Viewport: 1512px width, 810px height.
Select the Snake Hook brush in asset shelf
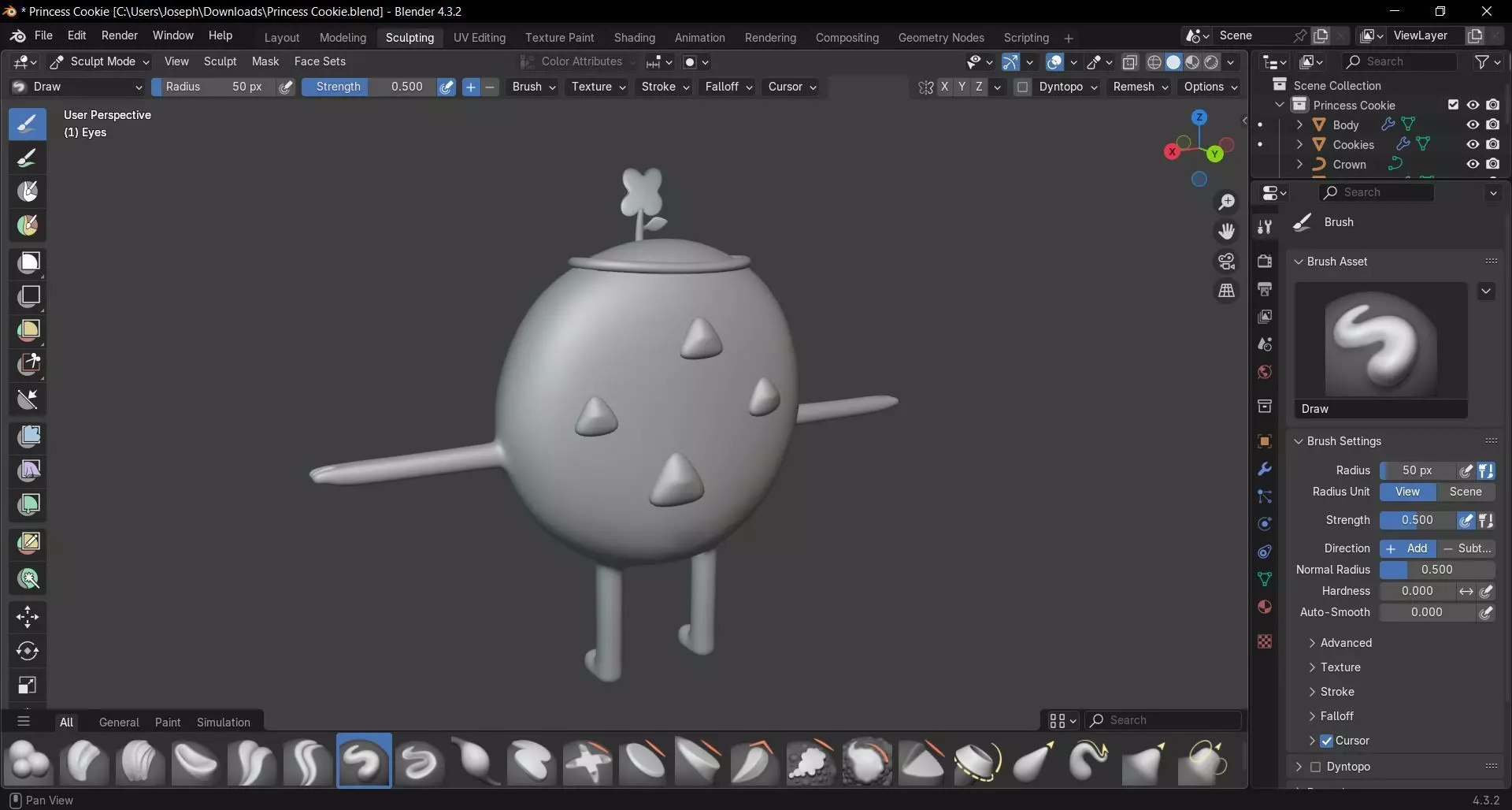pyautogui.click(x=1090, y=761)
